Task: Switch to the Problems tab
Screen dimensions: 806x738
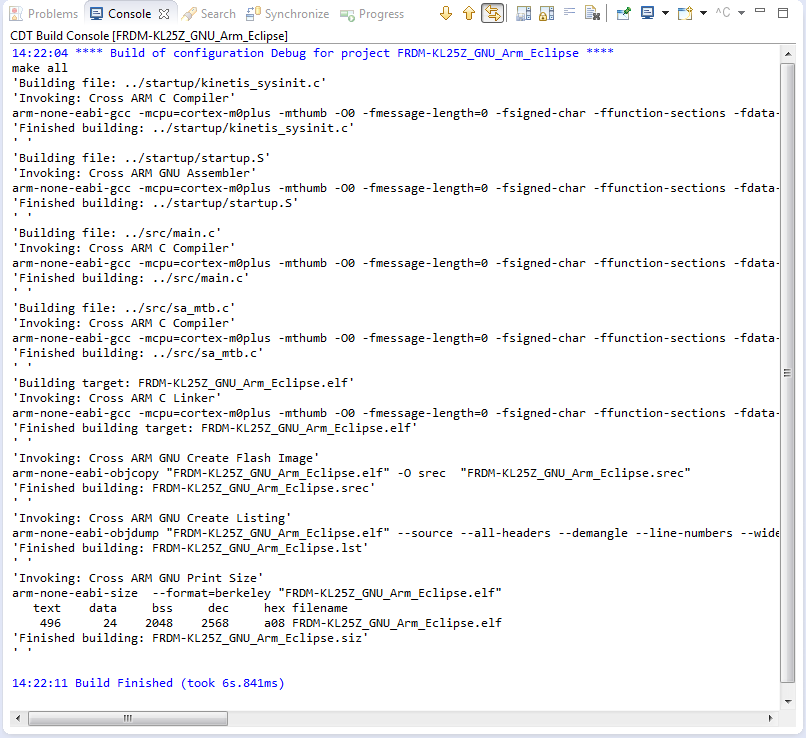Action: tap(44, 14)
